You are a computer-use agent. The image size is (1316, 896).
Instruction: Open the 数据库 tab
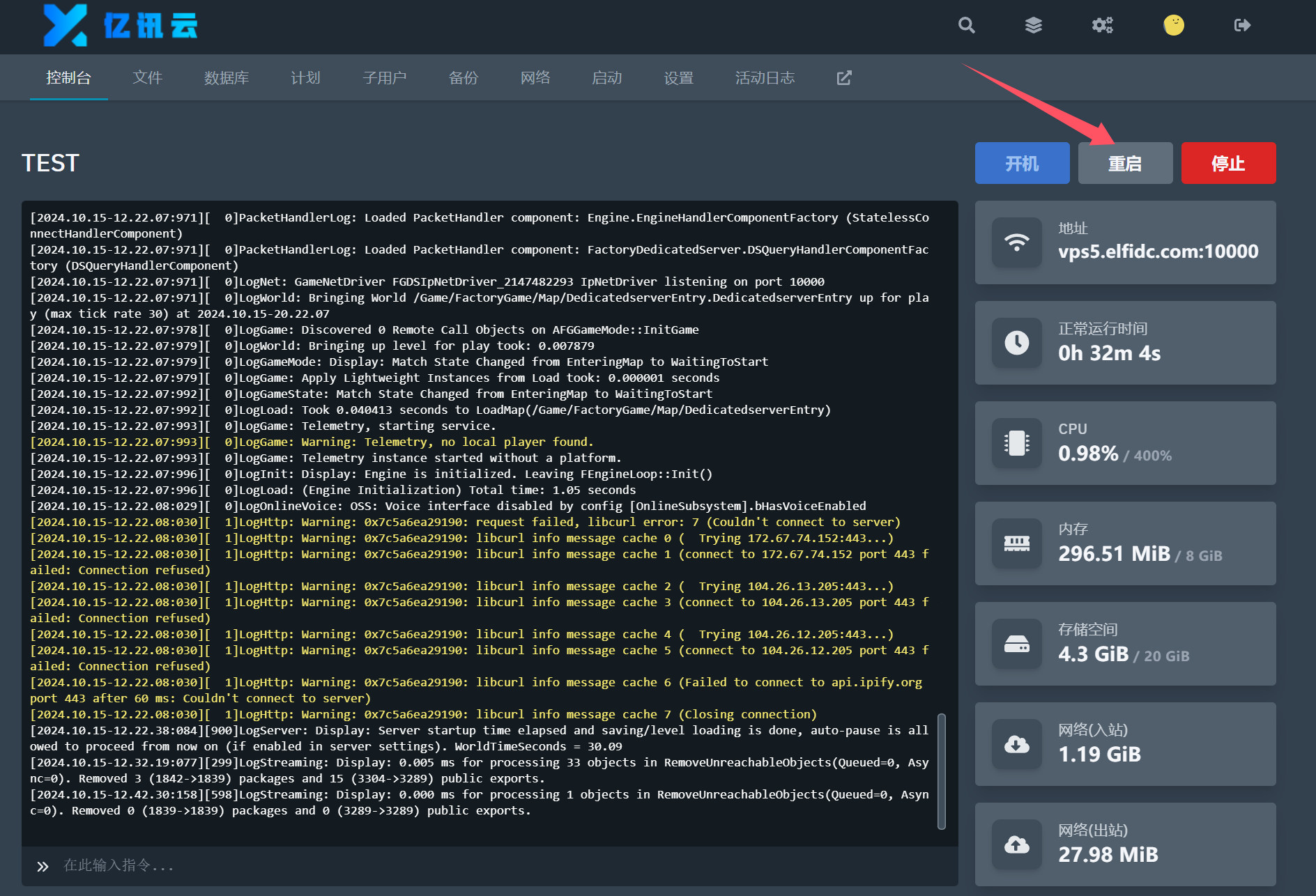(x=227, y=78)
